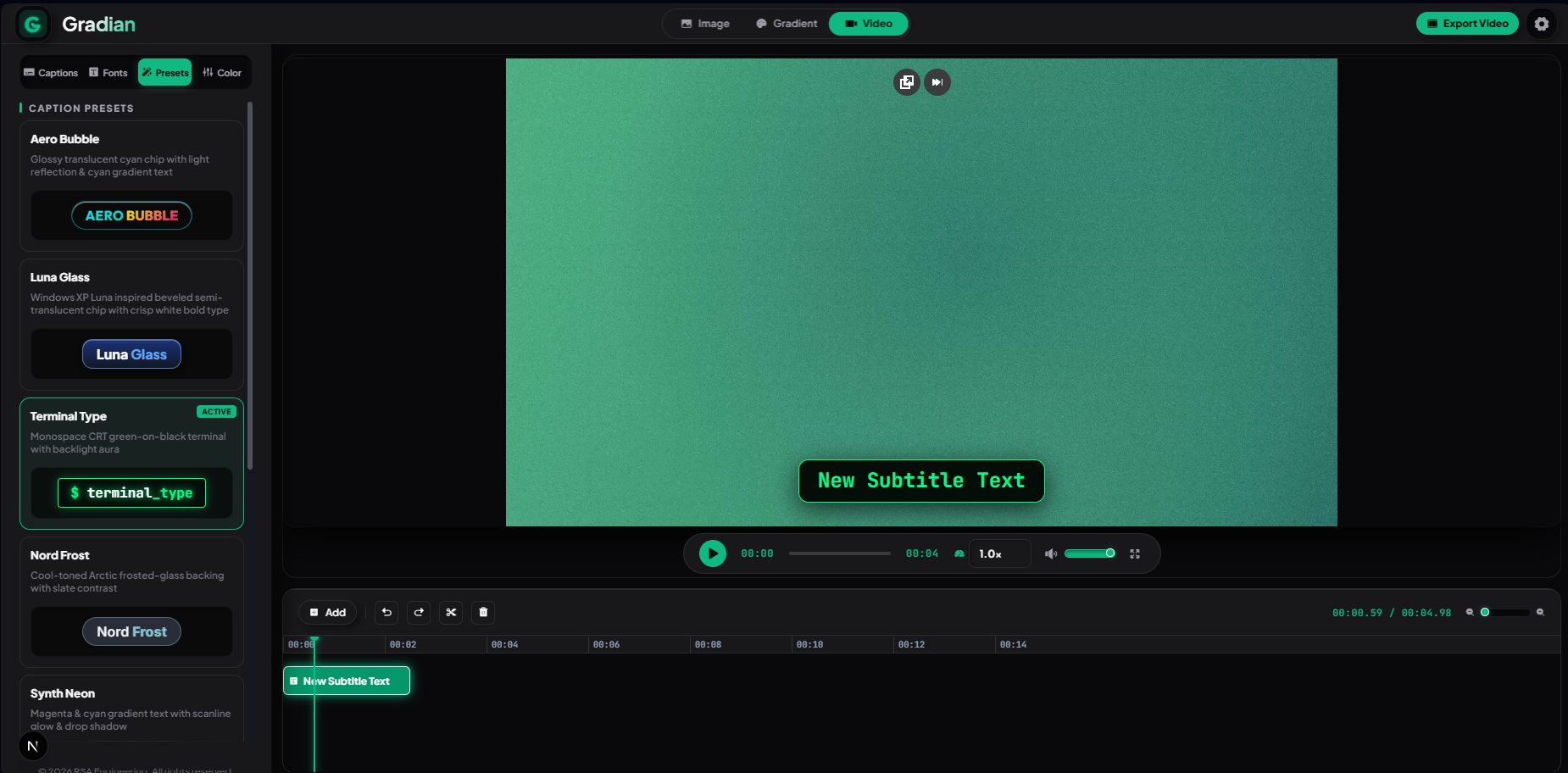Click the 00:04 mark on the timeline ruler

(x=504, y=645)
